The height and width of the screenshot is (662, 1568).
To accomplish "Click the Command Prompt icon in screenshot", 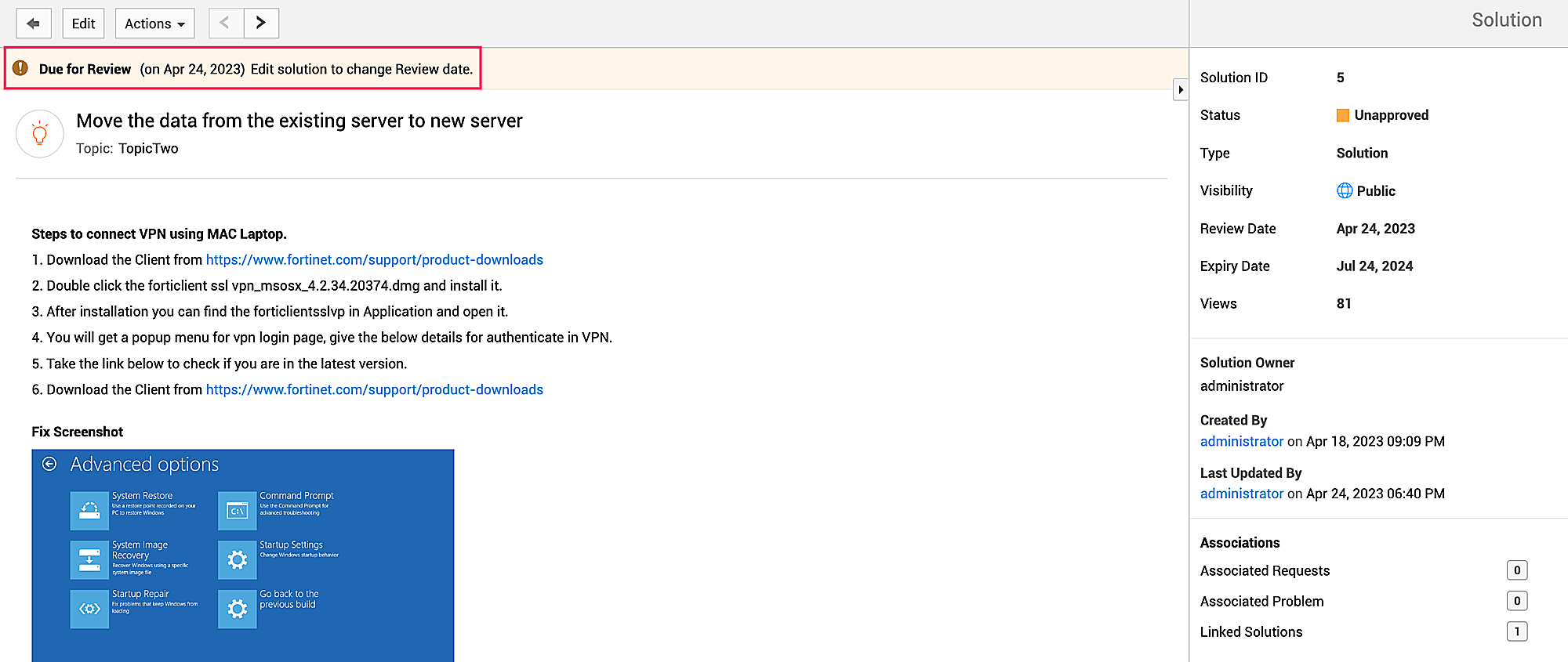I will point(237,511).
